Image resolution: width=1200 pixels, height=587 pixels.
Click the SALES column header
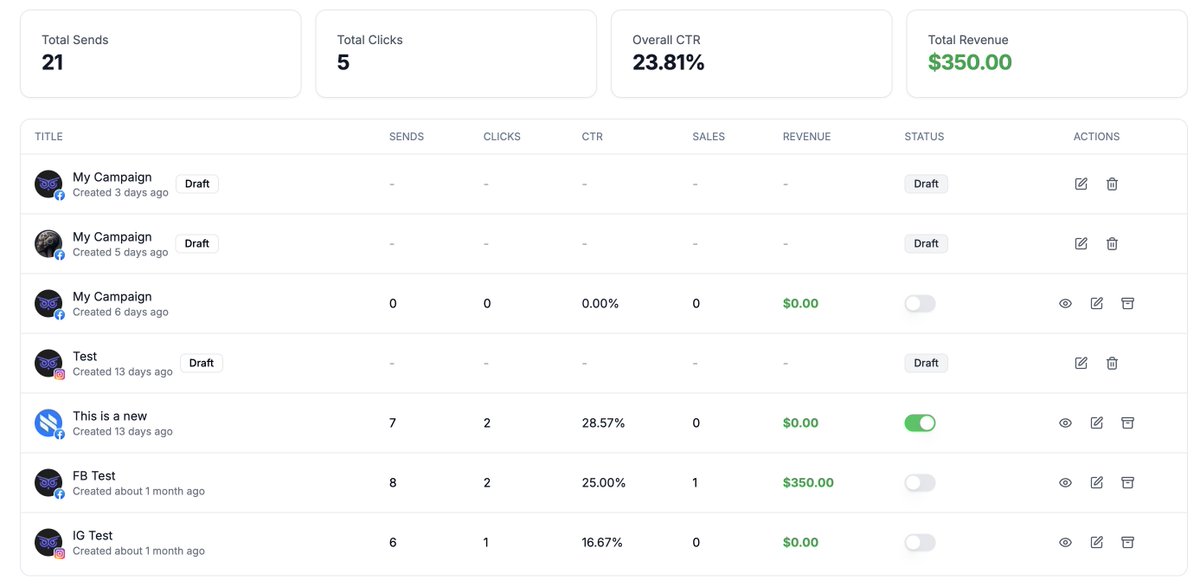click(709, 137)
